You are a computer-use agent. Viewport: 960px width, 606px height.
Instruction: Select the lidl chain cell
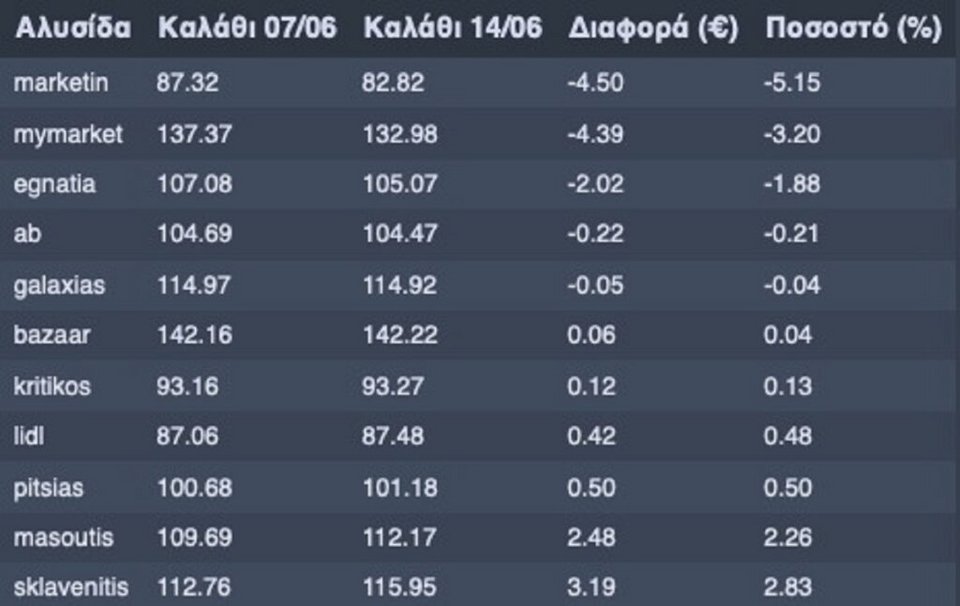(29, 436)
